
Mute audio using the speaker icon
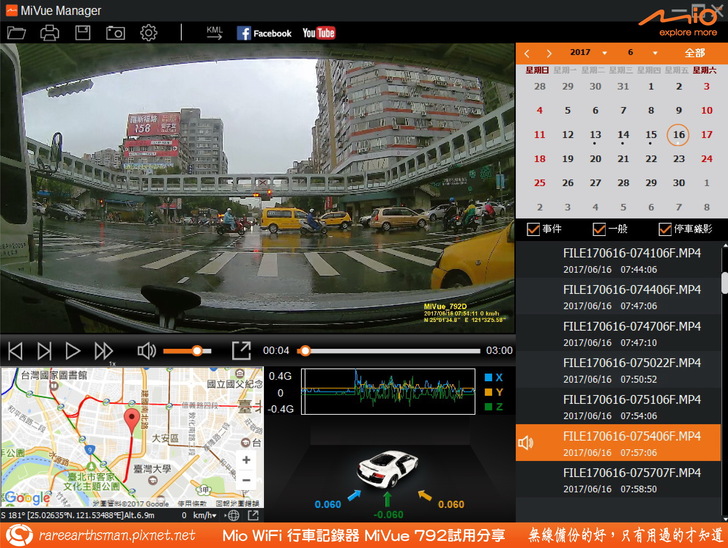[x=147, y=351]
